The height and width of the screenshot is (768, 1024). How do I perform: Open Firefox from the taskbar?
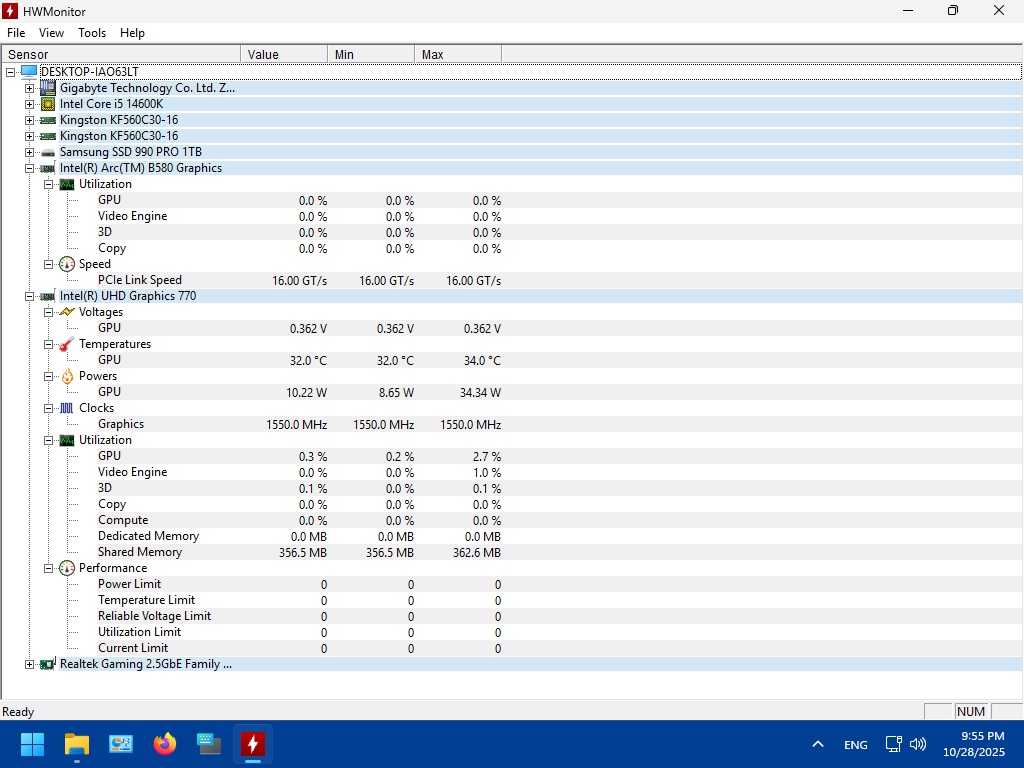(x=165, y=744)
